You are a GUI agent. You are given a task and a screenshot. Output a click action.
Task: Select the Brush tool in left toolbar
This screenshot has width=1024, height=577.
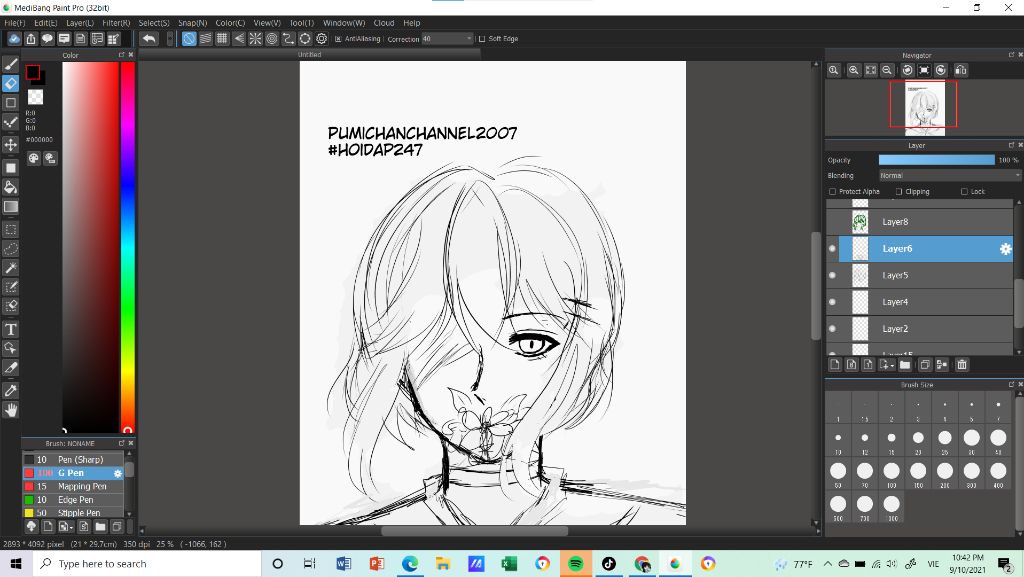[x=11, y=64]
